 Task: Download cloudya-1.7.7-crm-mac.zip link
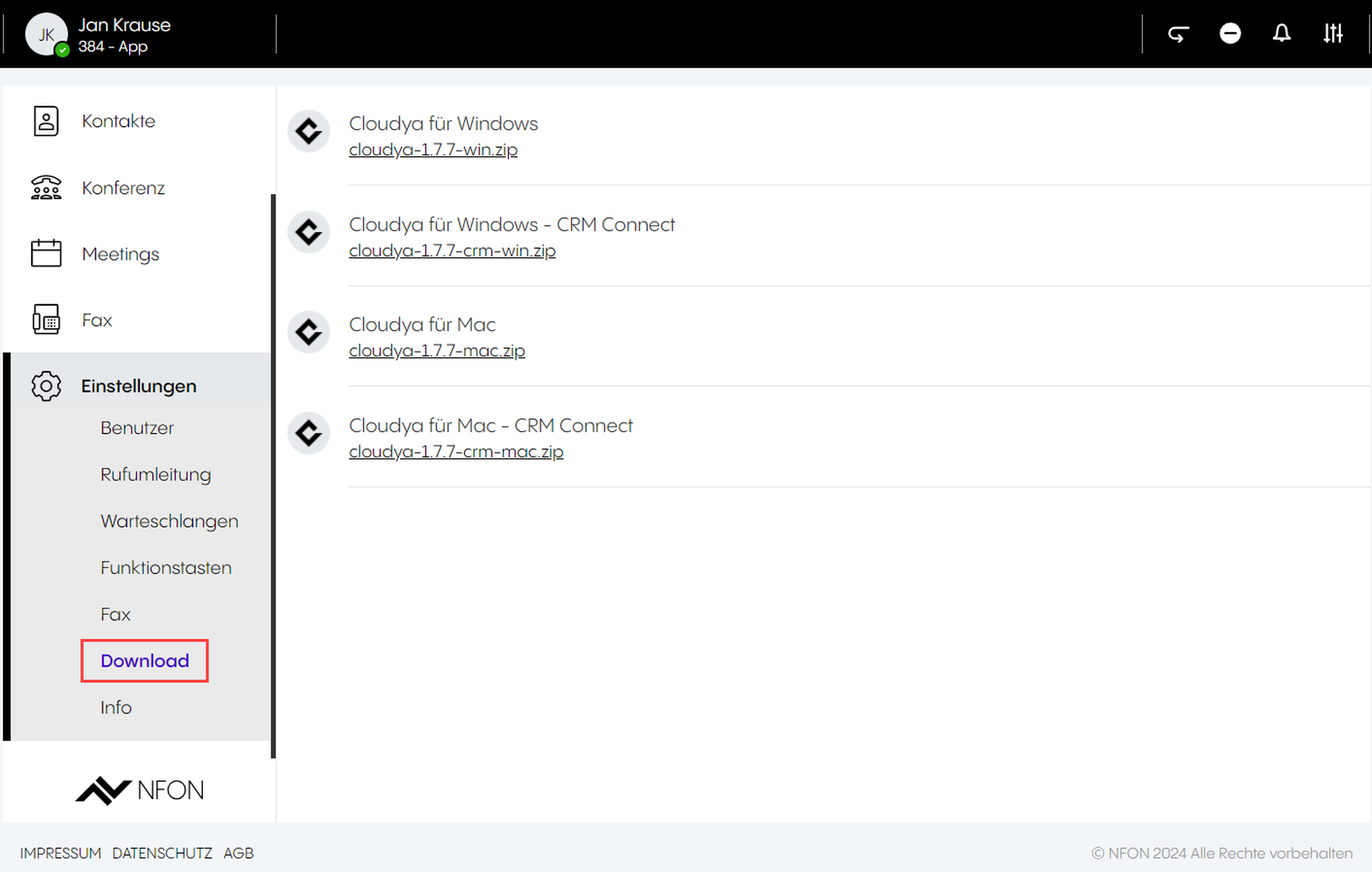tap(456, 451)
